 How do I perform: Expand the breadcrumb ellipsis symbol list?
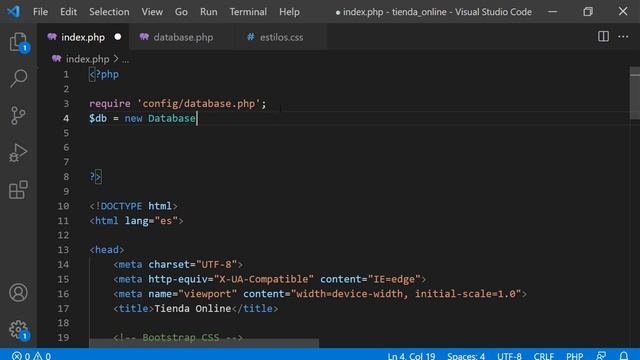125,60
